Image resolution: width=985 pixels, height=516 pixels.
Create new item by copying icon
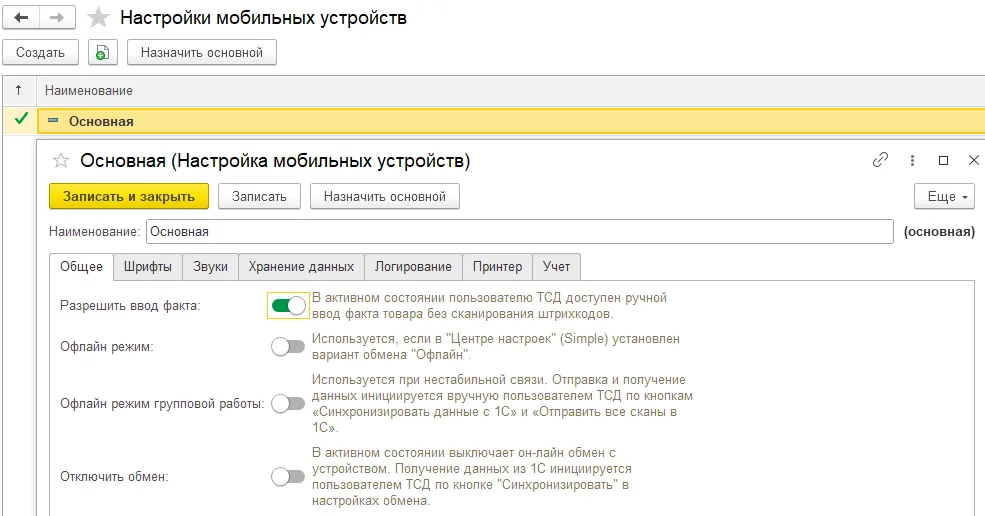click(102, 53)
